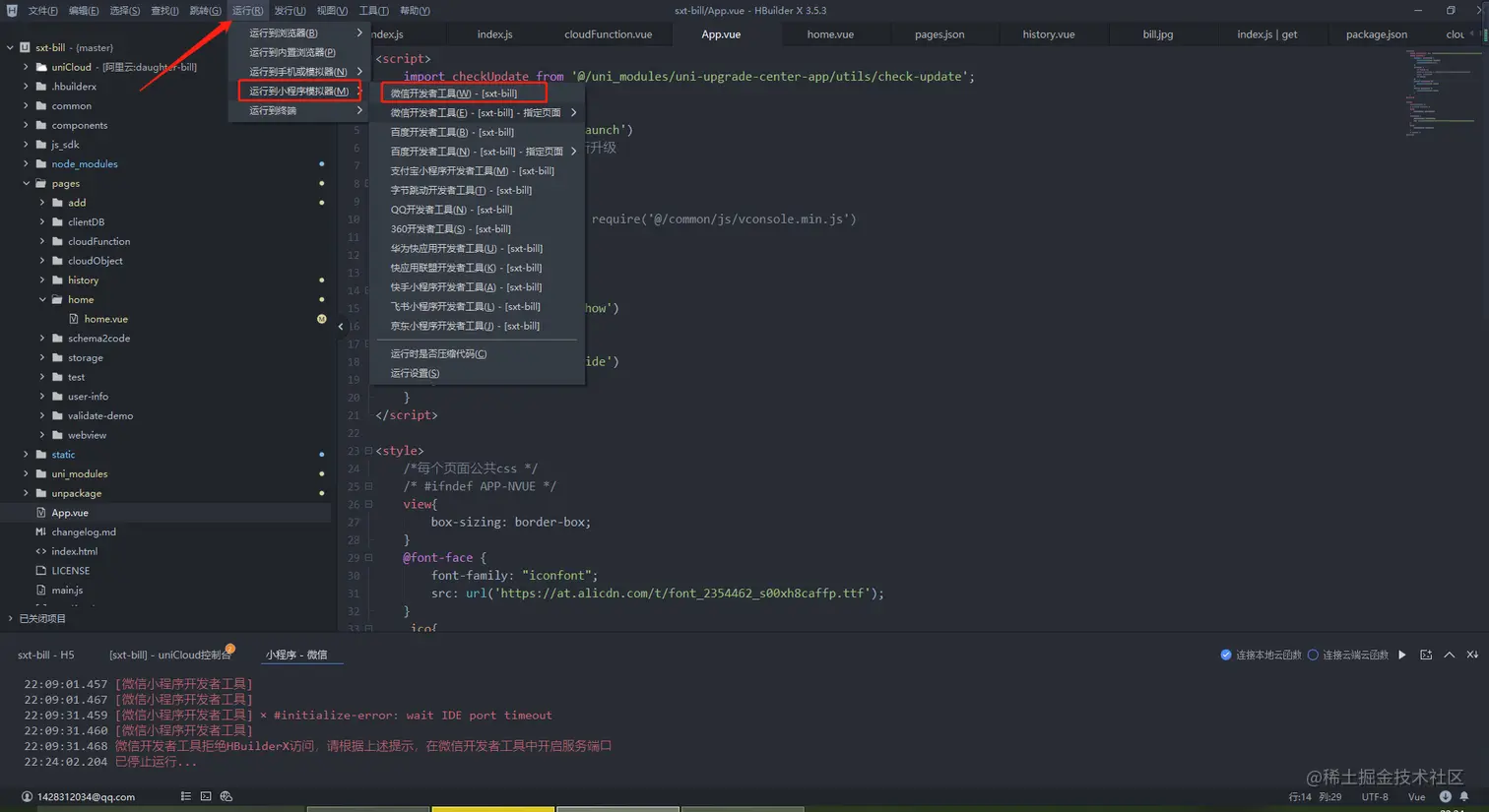
Task: Switch to cloudFunction.vue editor tab
Action: (x=608, y=34)
